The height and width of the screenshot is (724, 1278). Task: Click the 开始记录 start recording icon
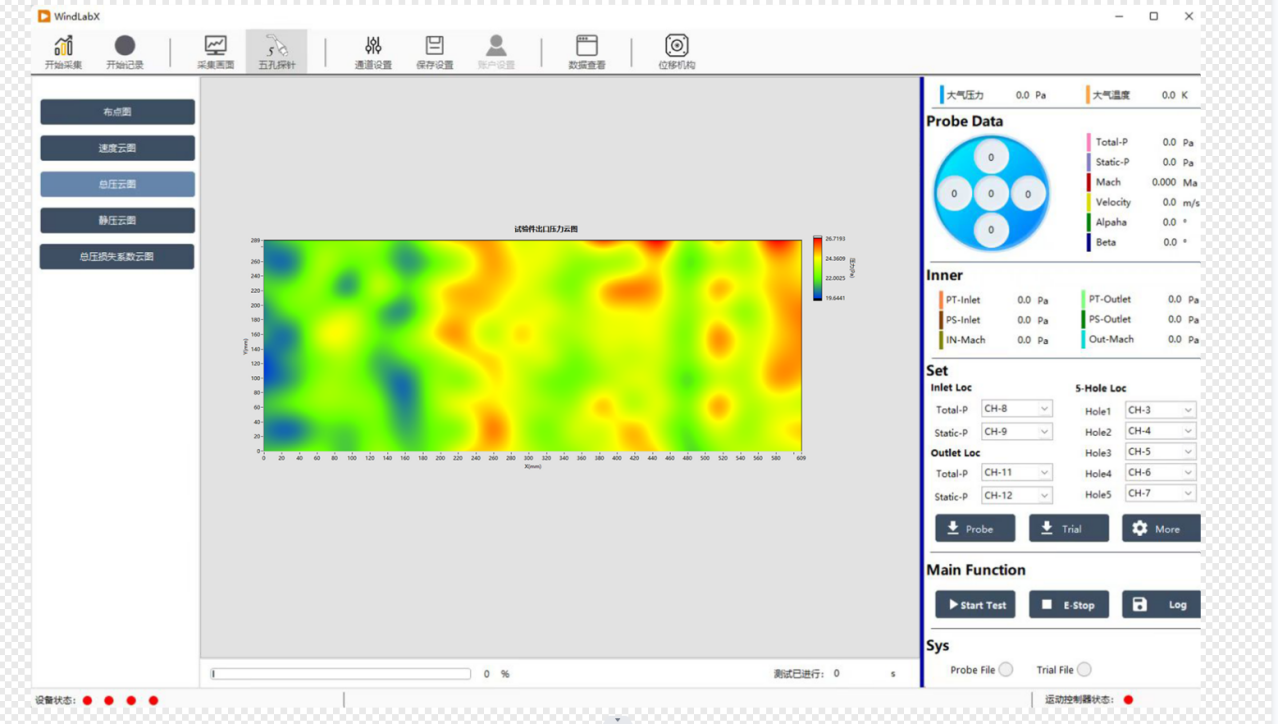[125, 52]
